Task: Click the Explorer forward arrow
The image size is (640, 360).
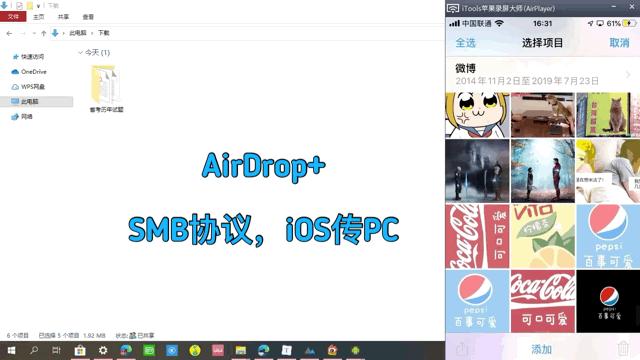Action: (x=23, y=33)
